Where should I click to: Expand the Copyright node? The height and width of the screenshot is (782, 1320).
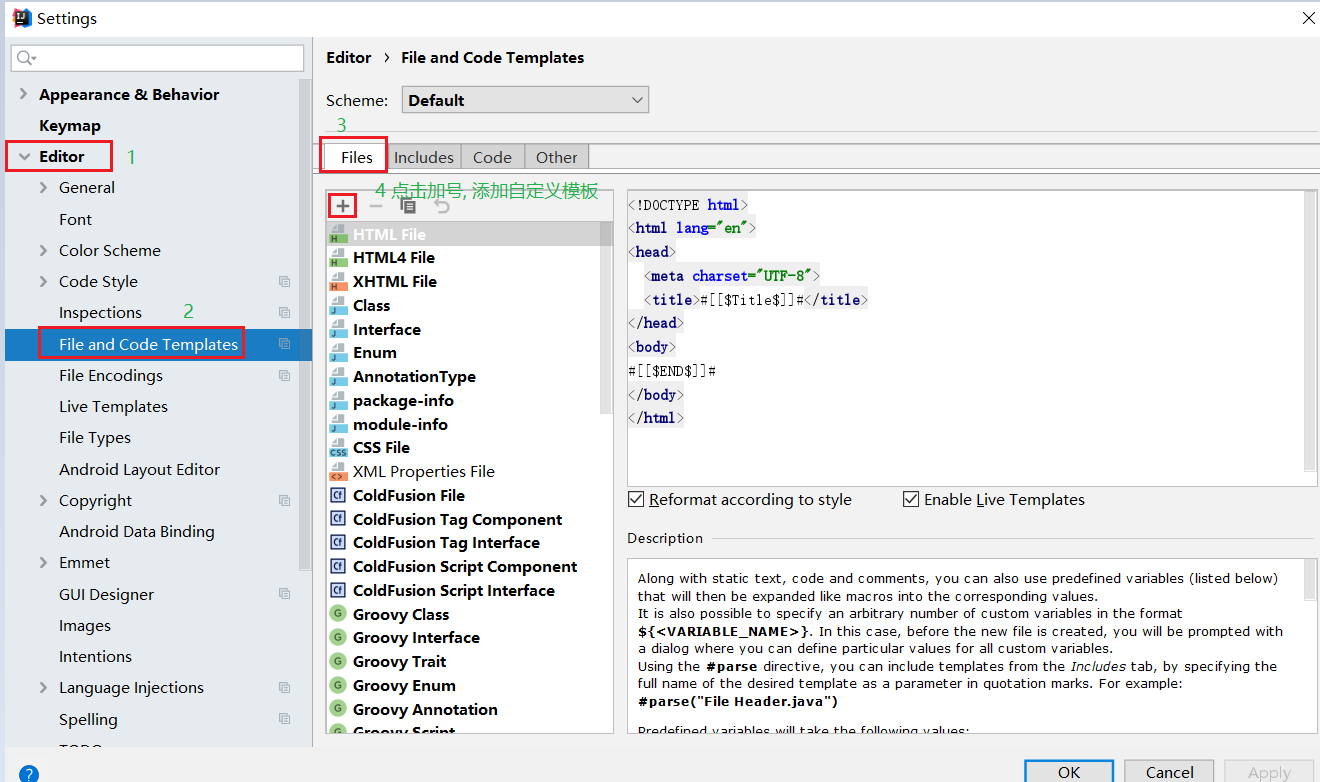coord(43,501)
